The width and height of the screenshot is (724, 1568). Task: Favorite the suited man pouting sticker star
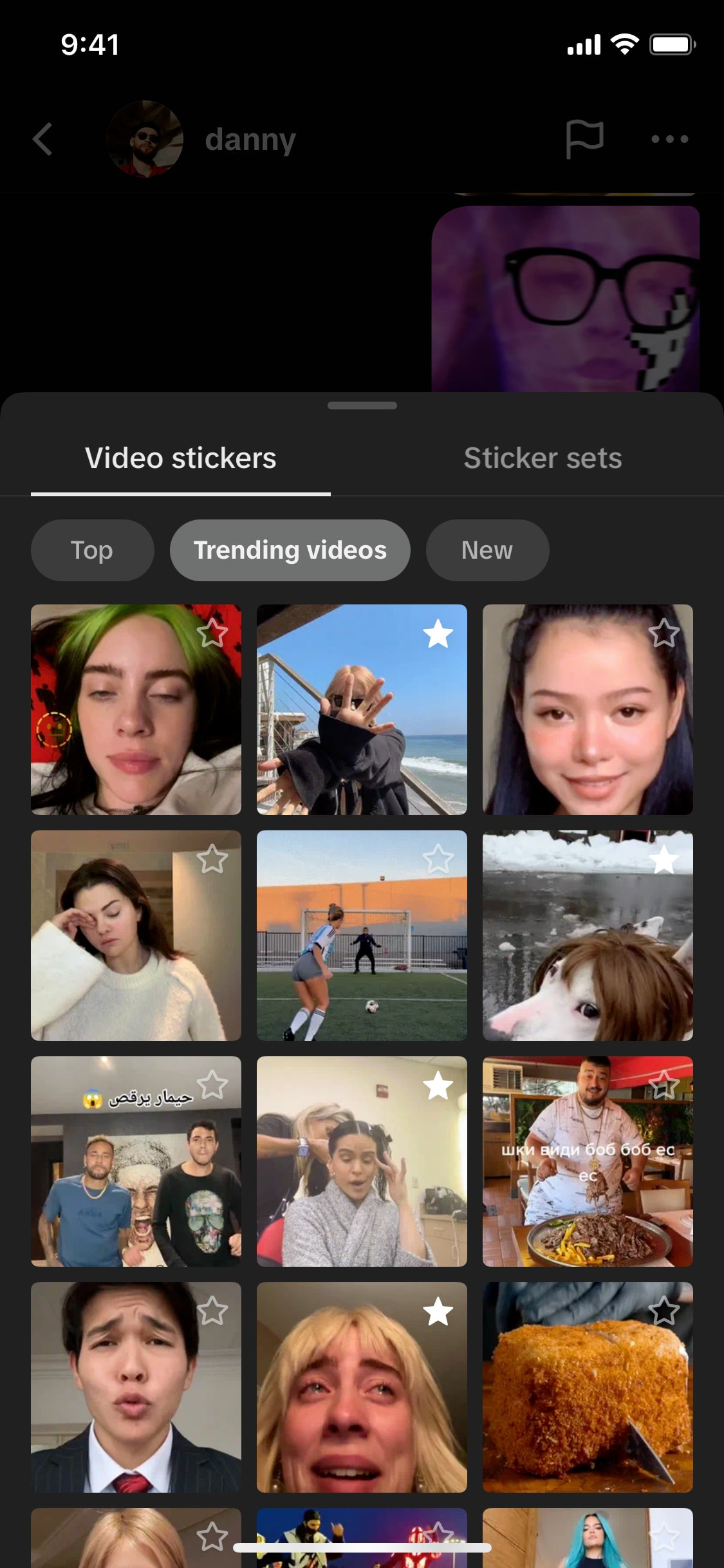212,1311
